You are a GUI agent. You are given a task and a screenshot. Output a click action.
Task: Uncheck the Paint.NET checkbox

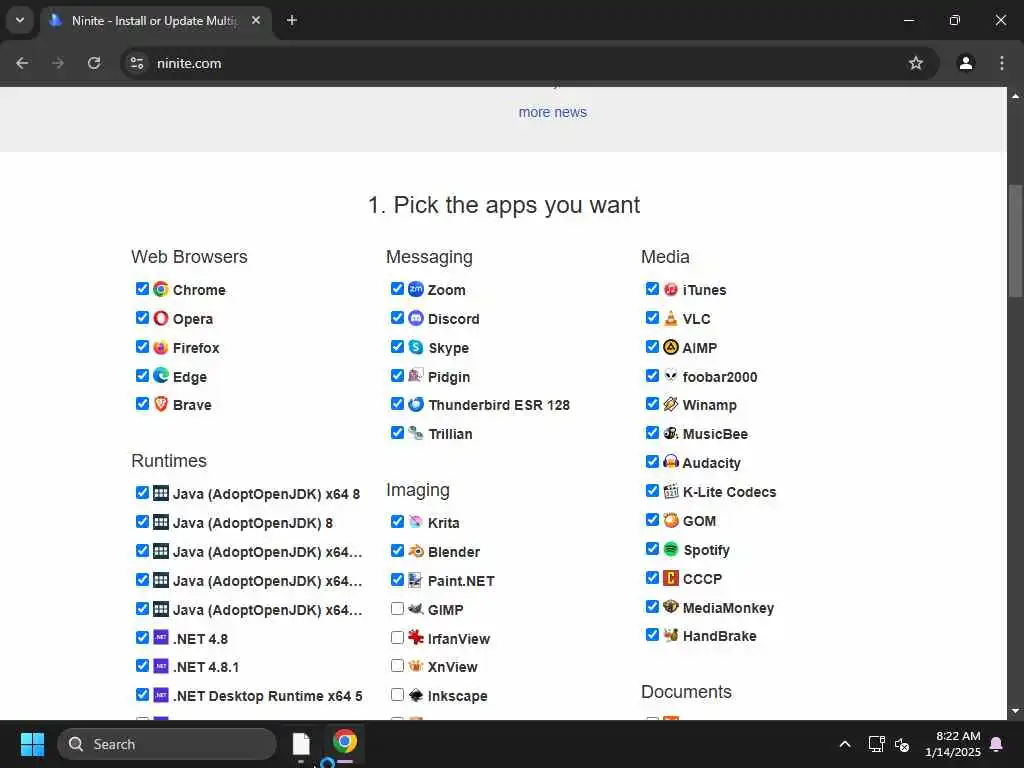click(397, 579)
